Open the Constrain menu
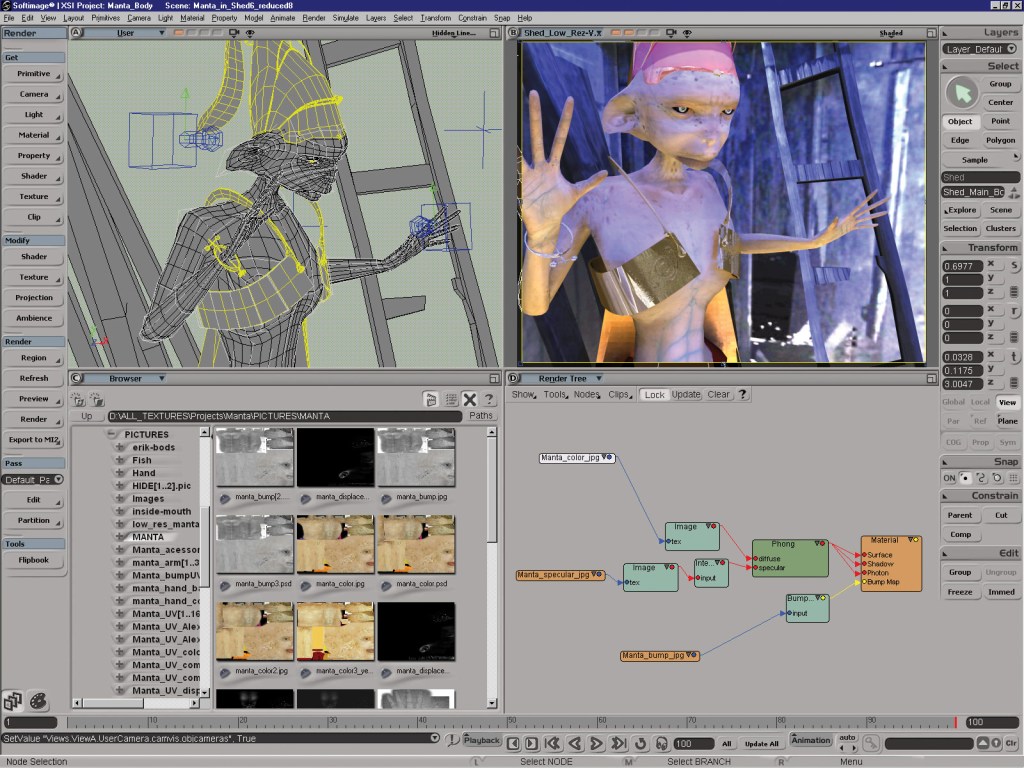This screenshot has height=768, width=1024. pos(472,18)
